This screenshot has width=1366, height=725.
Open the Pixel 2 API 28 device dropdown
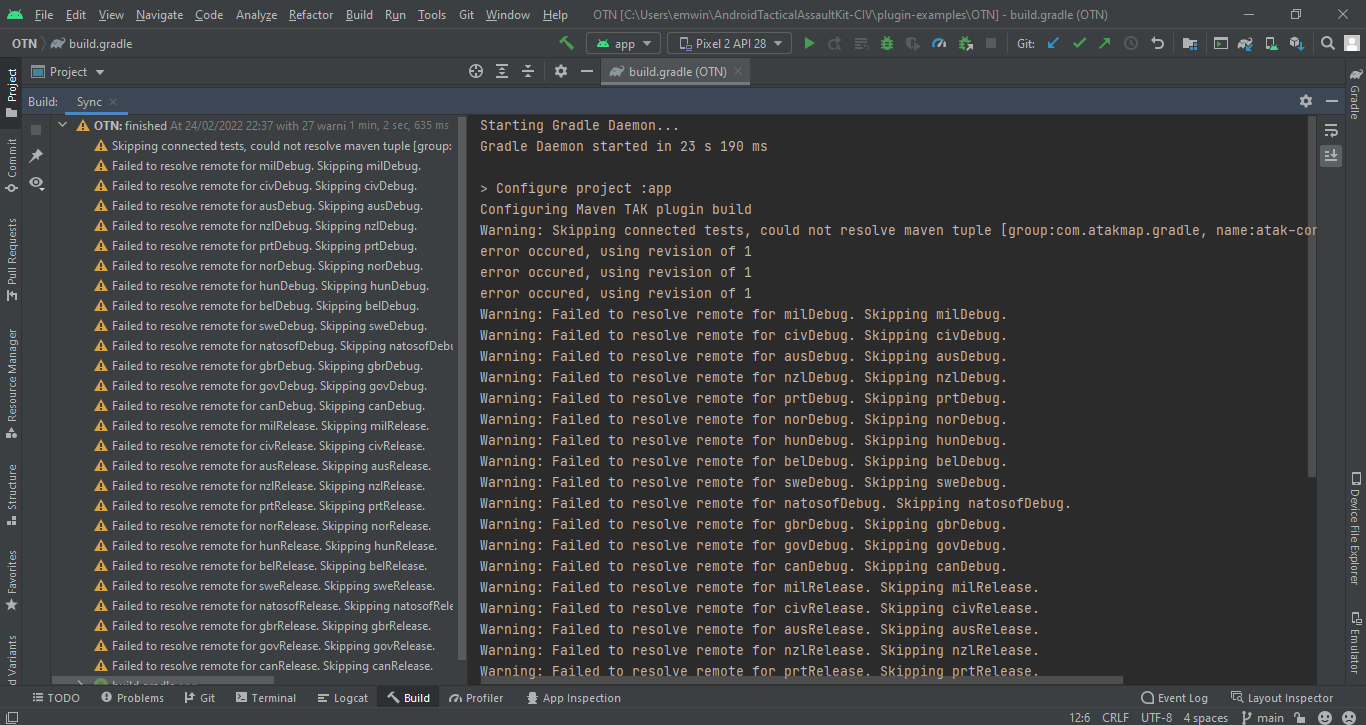pyautogui.click(x=729, y=43)
